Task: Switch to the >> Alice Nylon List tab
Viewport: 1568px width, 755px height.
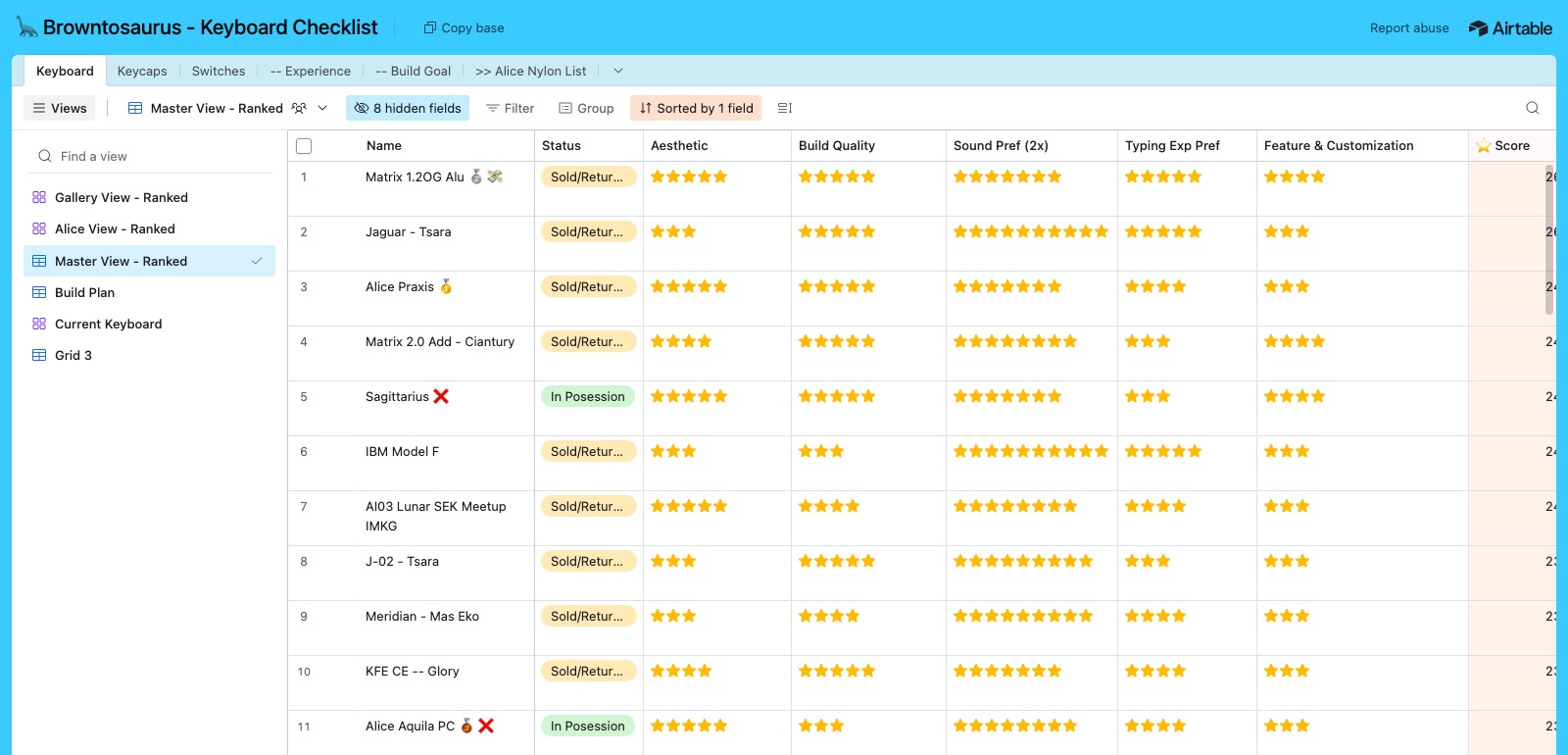Action: click(x=531, y=71)
